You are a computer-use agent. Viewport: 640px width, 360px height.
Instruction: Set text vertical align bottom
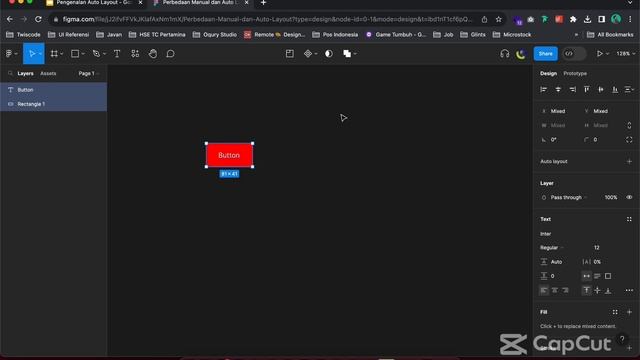pyautogui.click(x=608, y=290)
